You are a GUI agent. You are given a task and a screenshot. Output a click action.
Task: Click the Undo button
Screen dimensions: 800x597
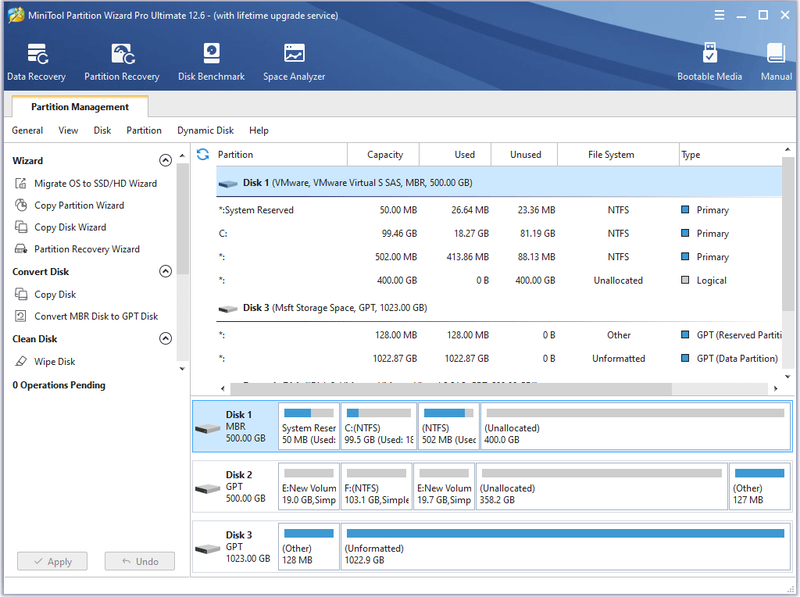pos(140,561)
